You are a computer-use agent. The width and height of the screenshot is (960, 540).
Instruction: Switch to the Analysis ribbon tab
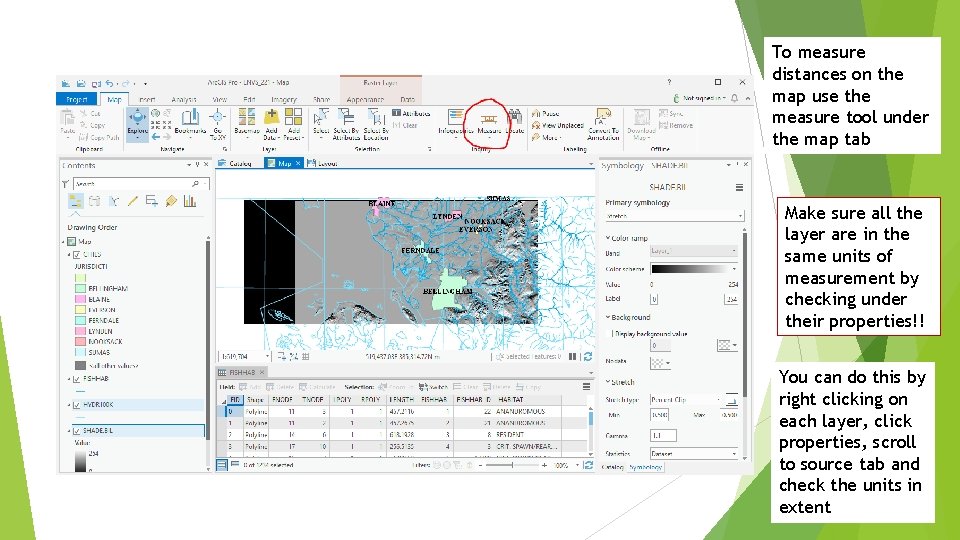[x=184, y=99]
